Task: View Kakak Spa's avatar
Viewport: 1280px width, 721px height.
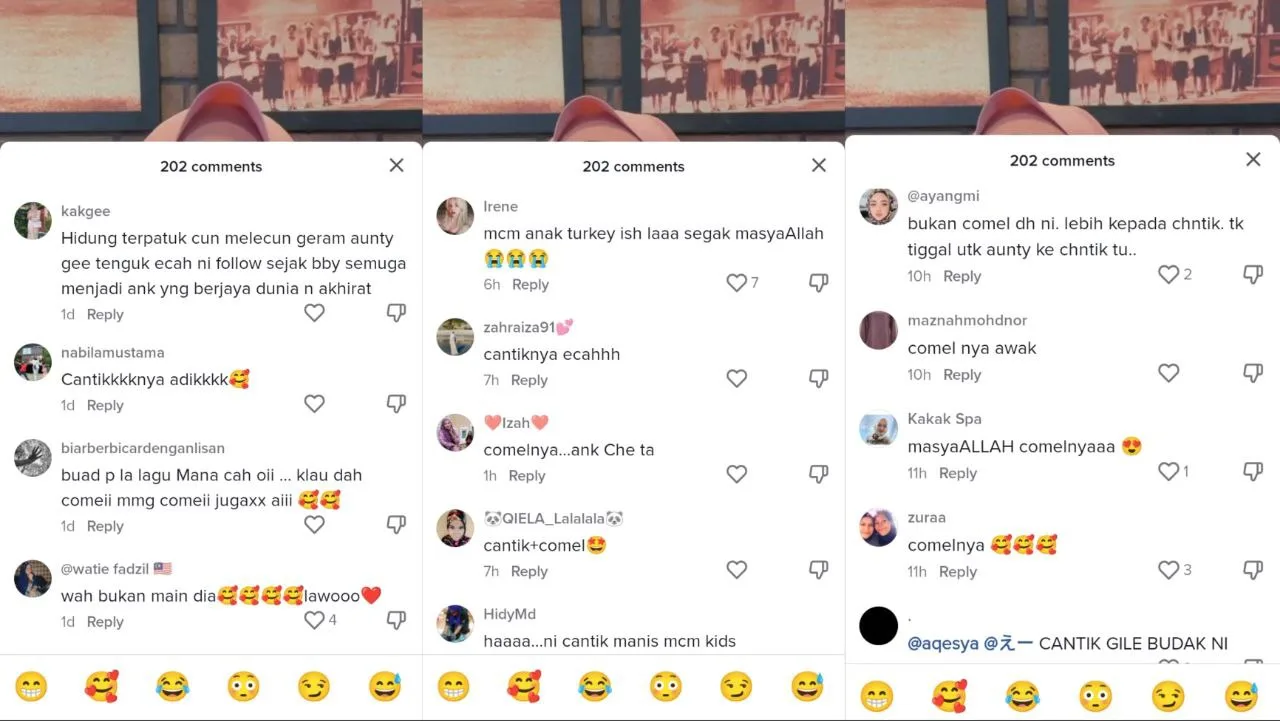Action: 879,429
